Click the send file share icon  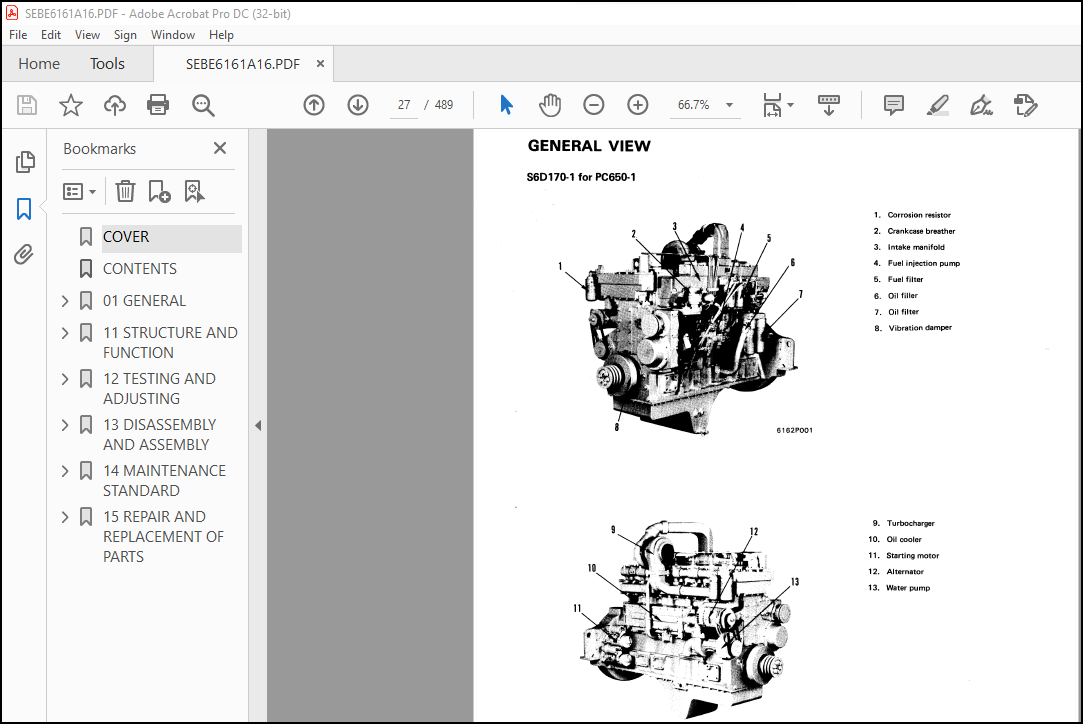1026,105
